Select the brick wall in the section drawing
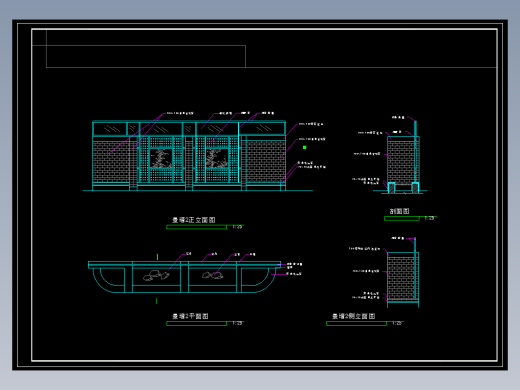Viewport: 520px width, 390px height. [x=401, y=162]
